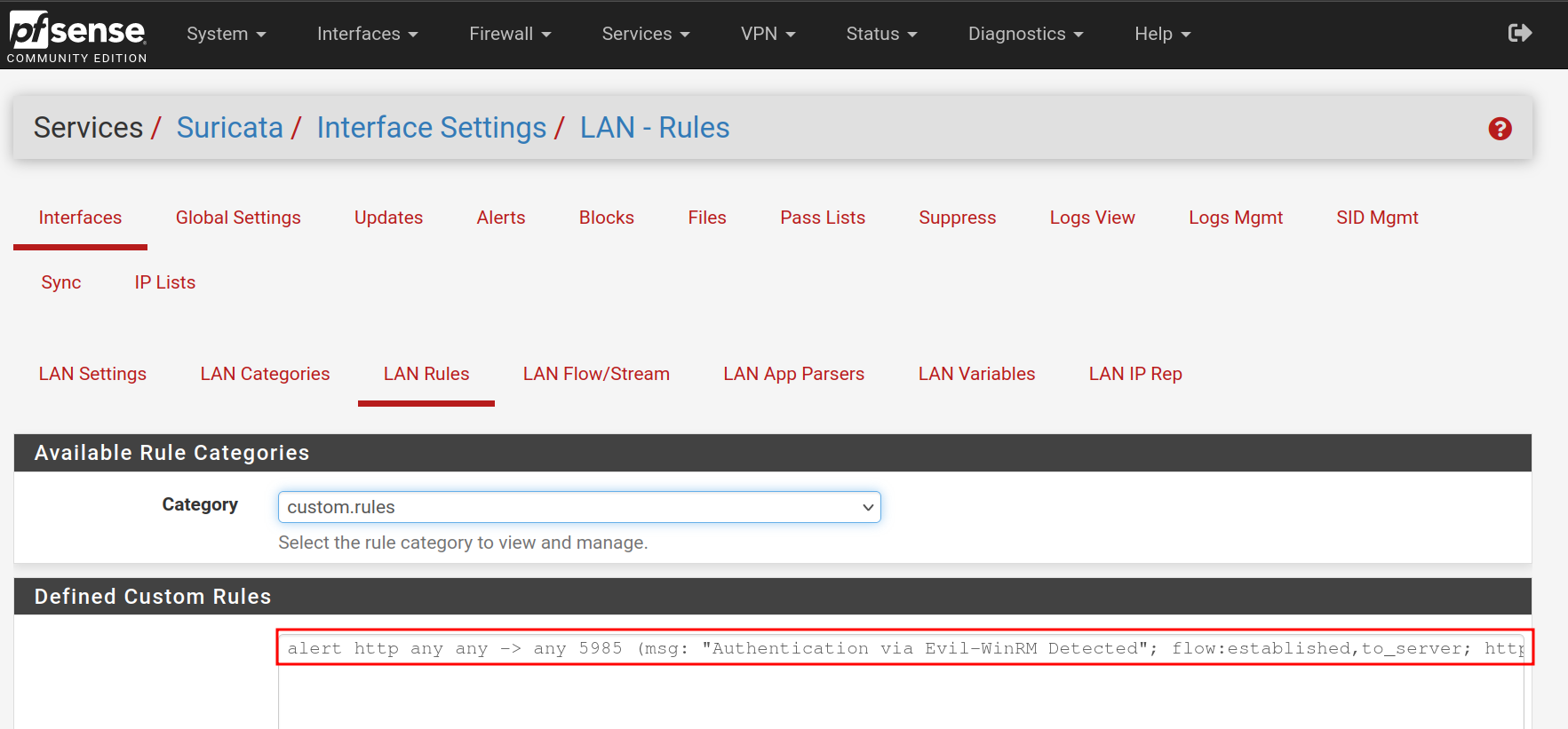Open the LAN App Parsers sub-tab
Viewport: 1568px width, 729px height.
pos(793,374)
